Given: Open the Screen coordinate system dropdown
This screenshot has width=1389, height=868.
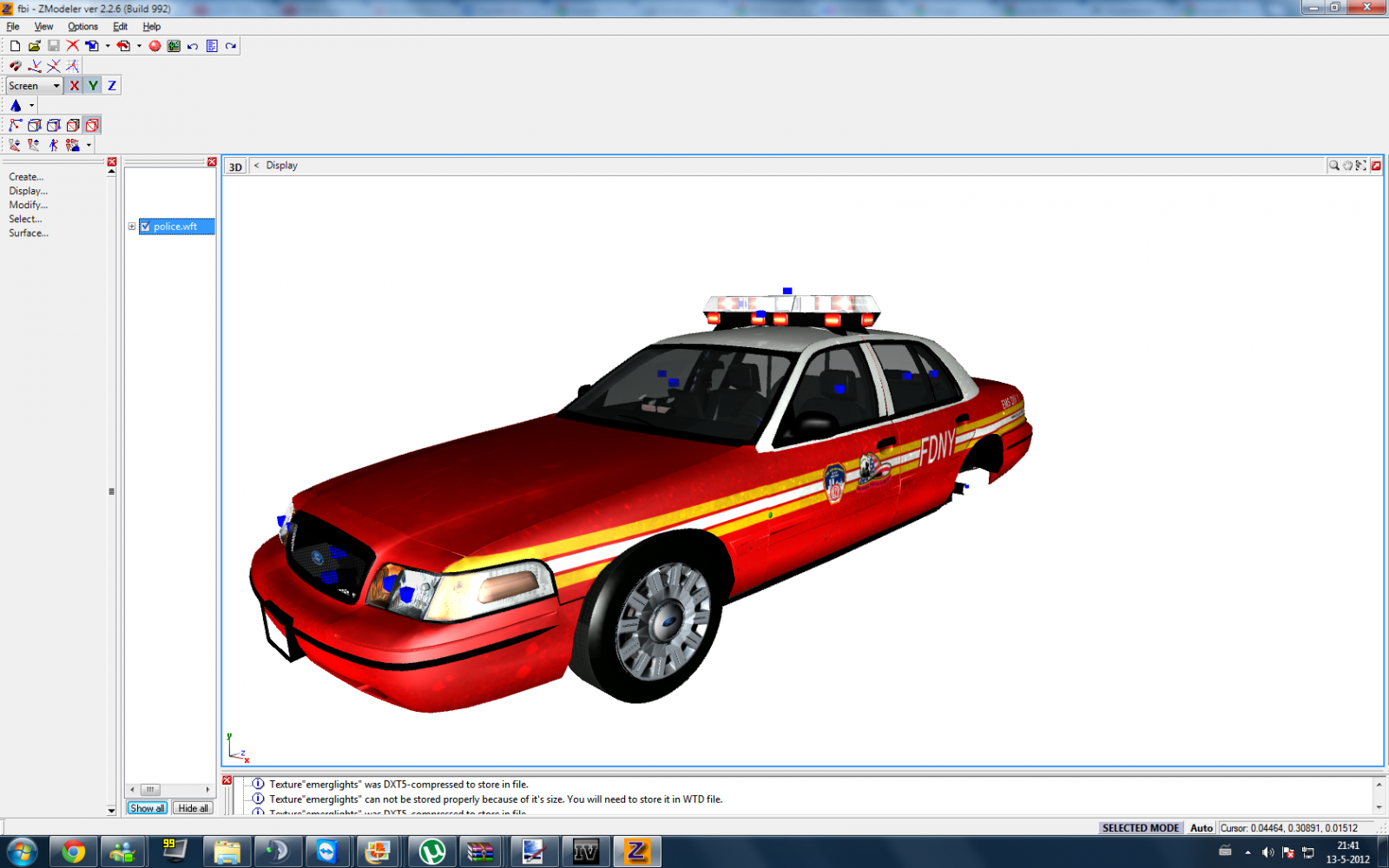Looking at the screenshot, I should (x=56, y=86).
